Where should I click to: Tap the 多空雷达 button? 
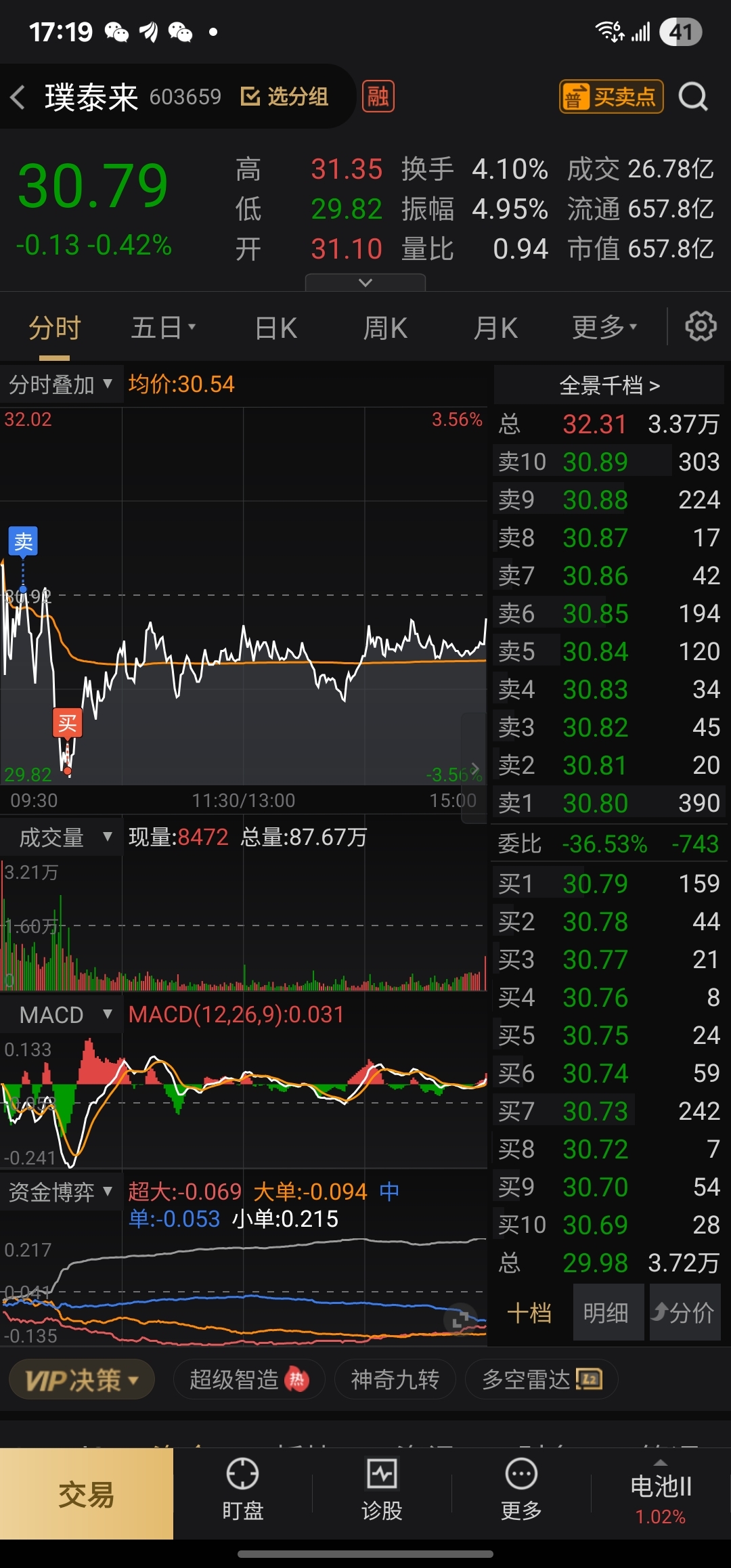tap(541, 1379)
